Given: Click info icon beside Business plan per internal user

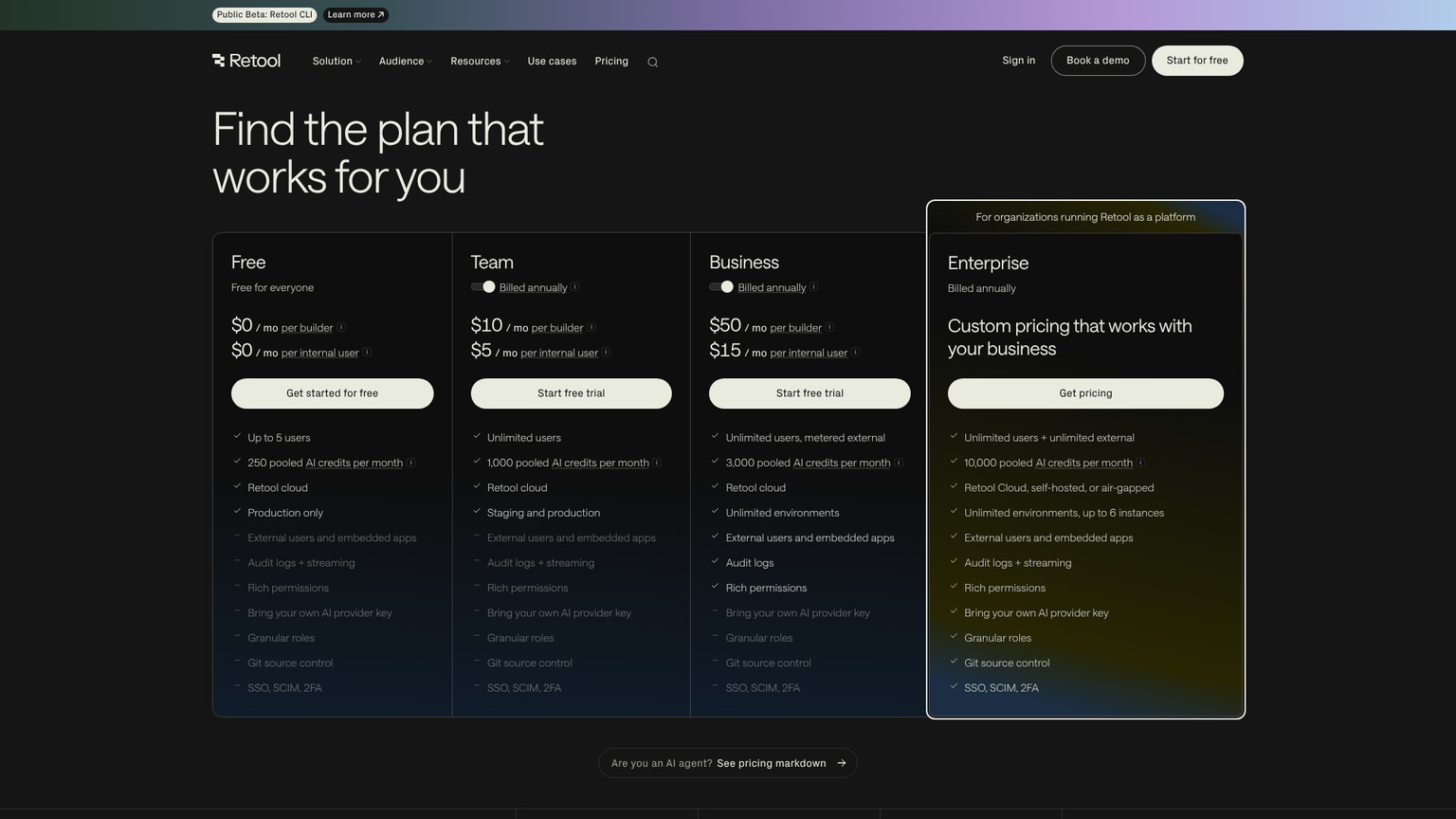Looking at the screenshot, I should [855, 352].
